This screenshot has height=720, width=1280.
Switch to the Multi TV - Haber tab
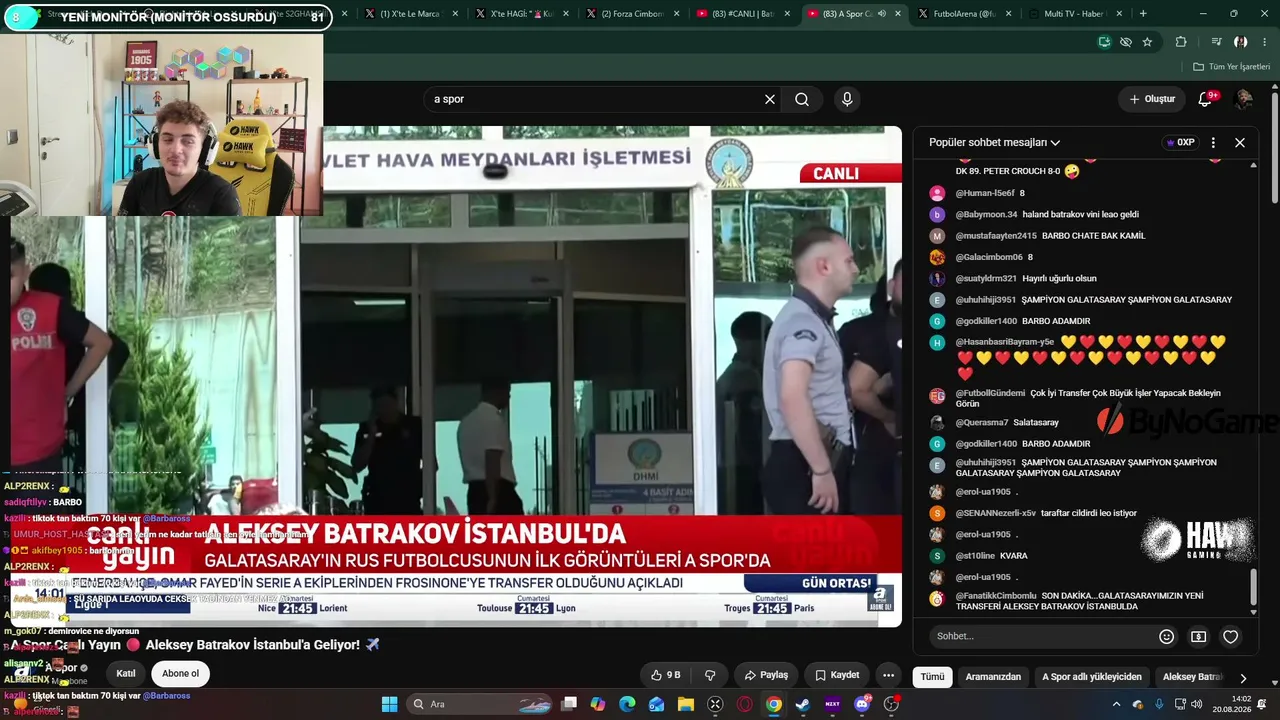tap(1076, 14)
